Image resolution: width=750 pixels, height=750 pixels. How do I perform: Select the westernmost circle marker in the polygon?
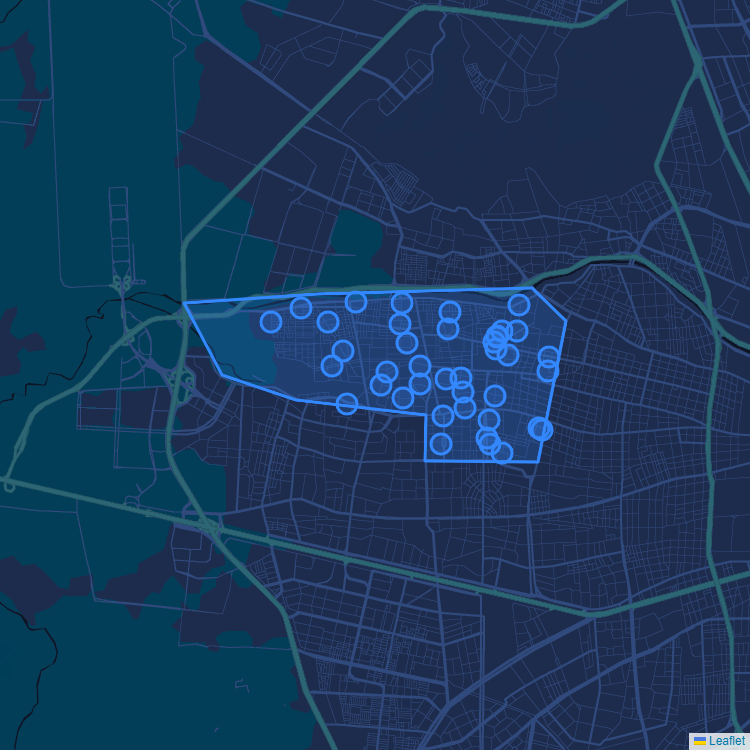pyautogui.click(x=271, y=322)
